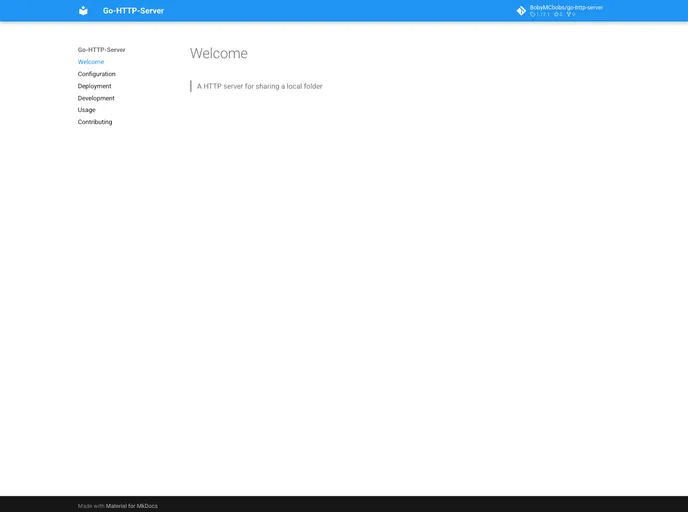Screen dimensions: 688x512
Task: Click the MkDocs book logo icon
Action: pyautogui.click(x=83, y=11)
